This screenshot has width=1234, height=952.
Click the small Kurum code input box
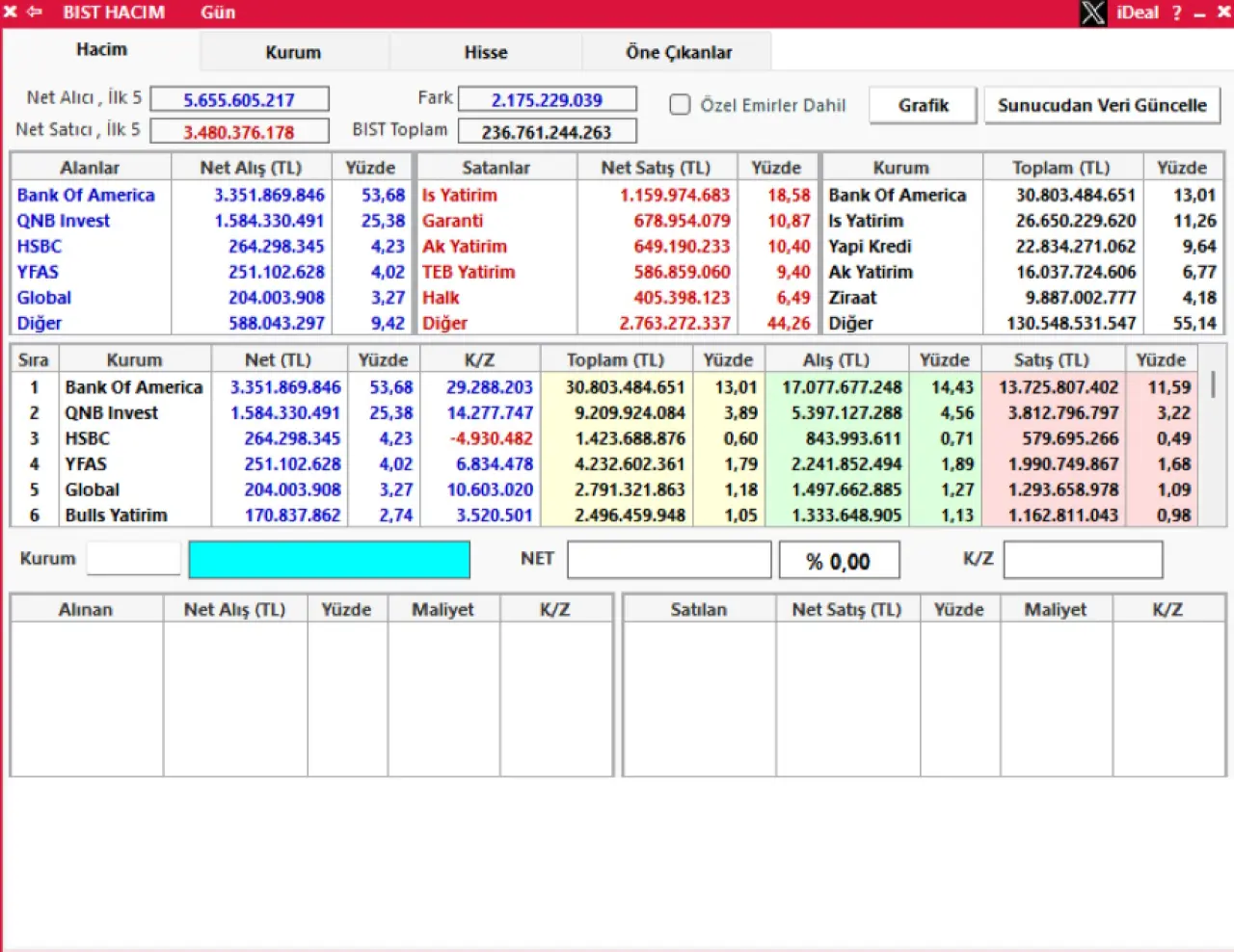click(133, 559)
